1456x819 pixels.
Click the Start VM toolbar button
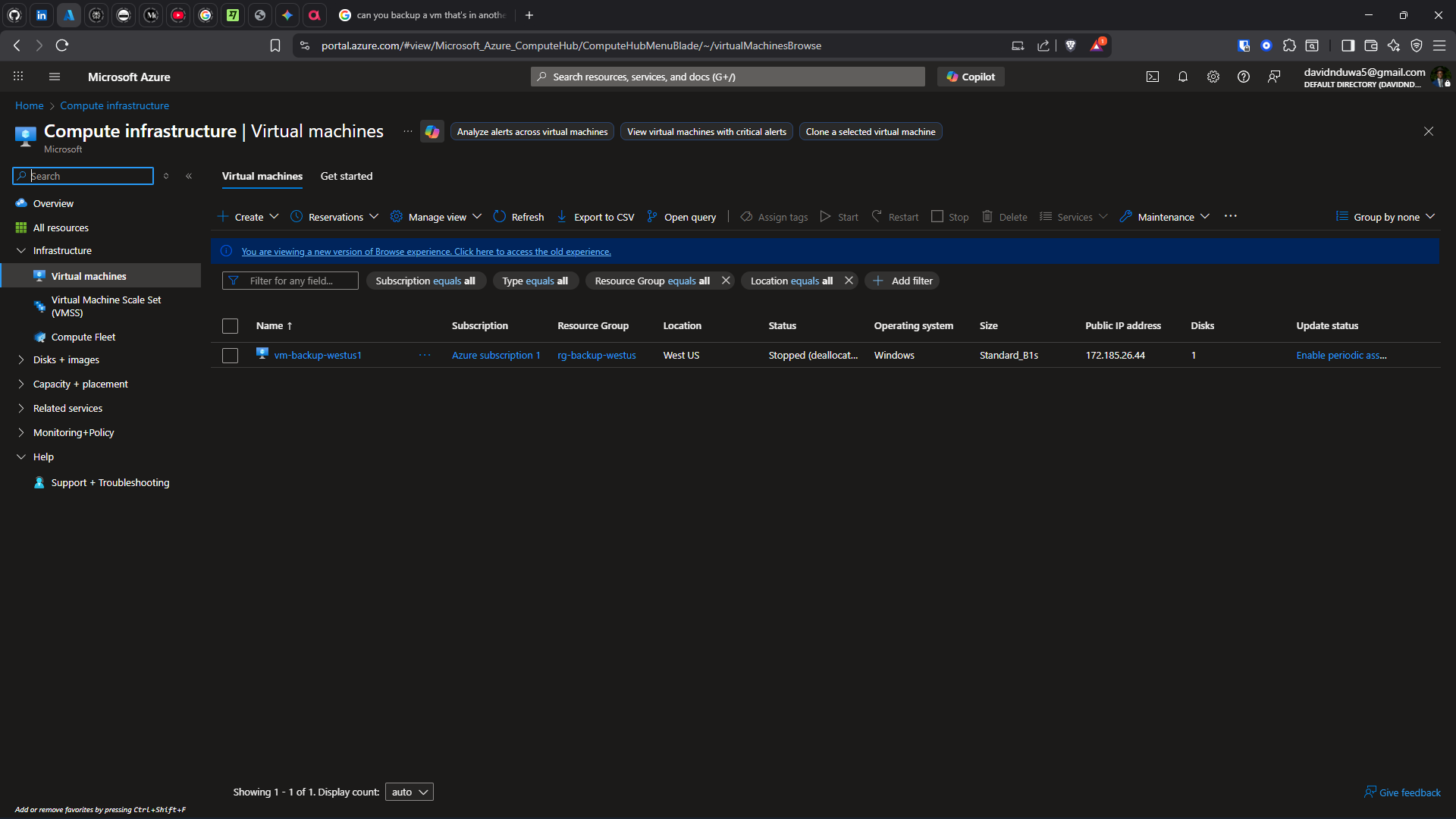(x=839, y=217)
